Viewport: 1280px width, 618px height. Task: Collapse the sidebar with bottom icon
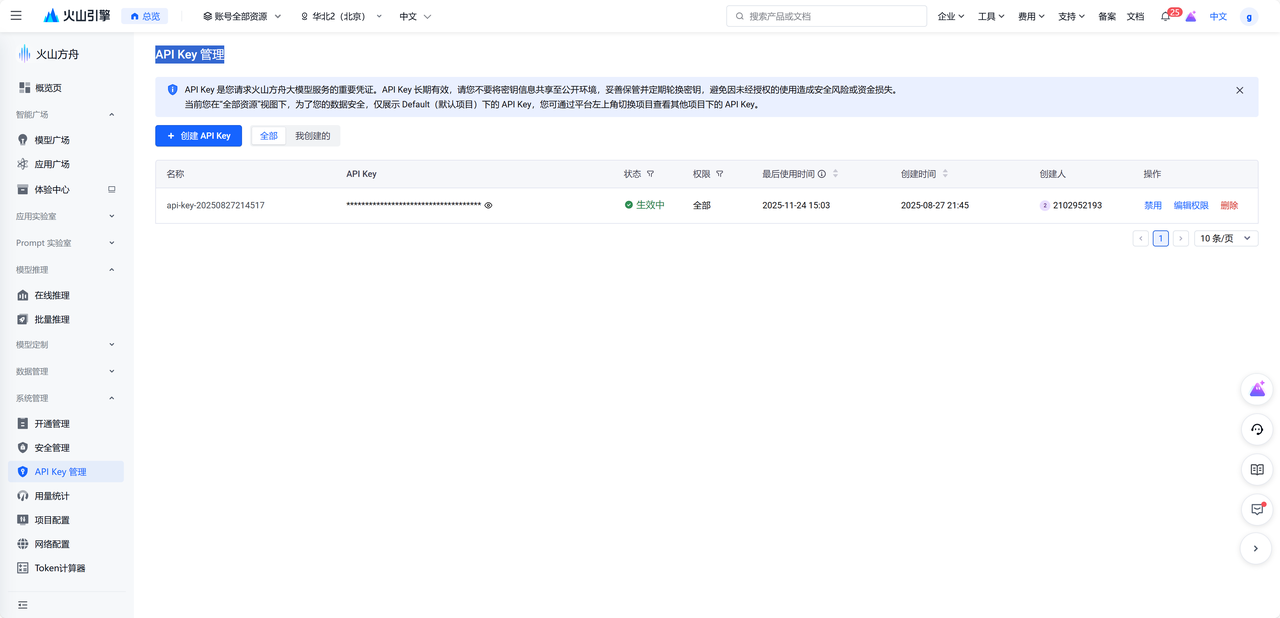coord(23,605)
